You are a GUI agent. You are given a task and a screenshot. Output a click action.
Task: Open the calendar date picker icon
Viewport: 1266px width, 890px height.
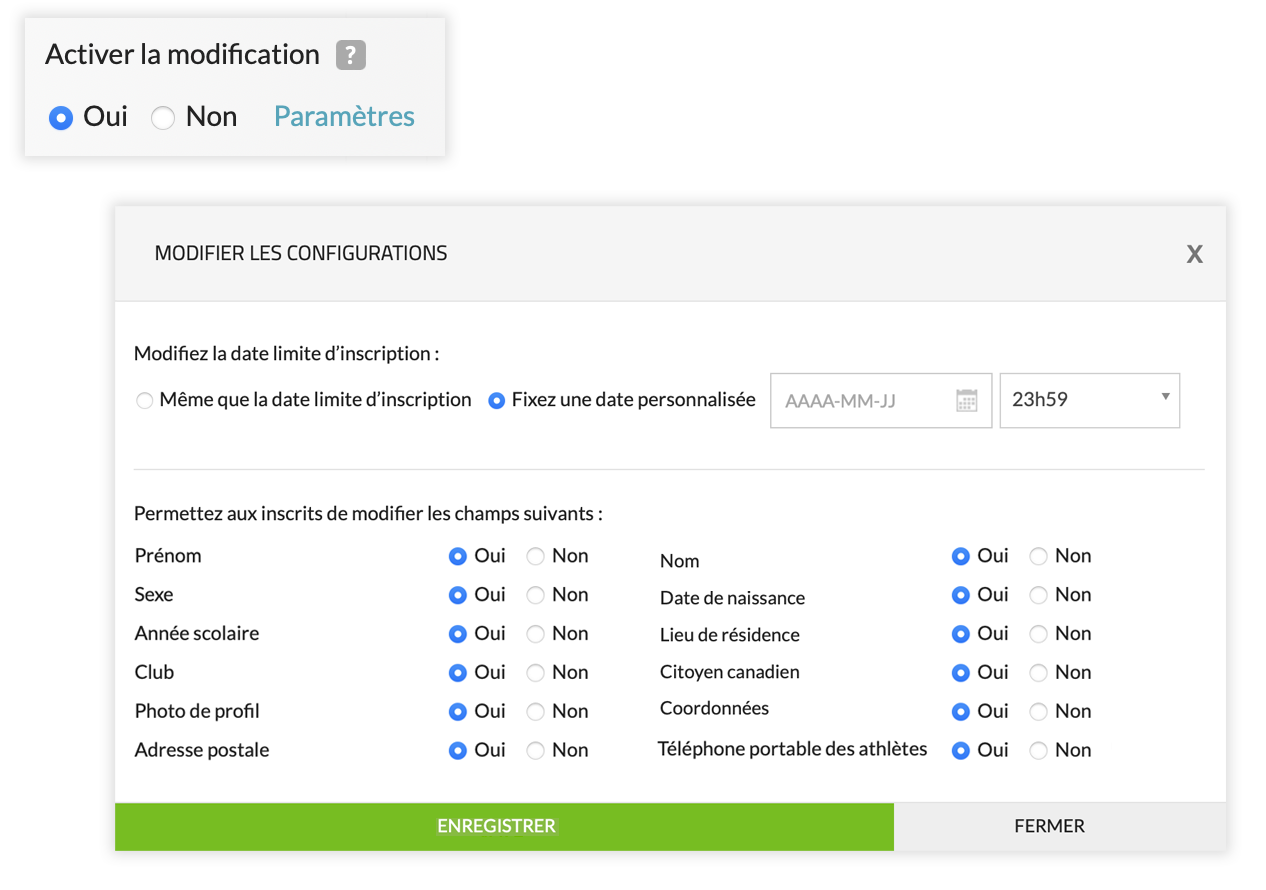[x=966, y=400]
